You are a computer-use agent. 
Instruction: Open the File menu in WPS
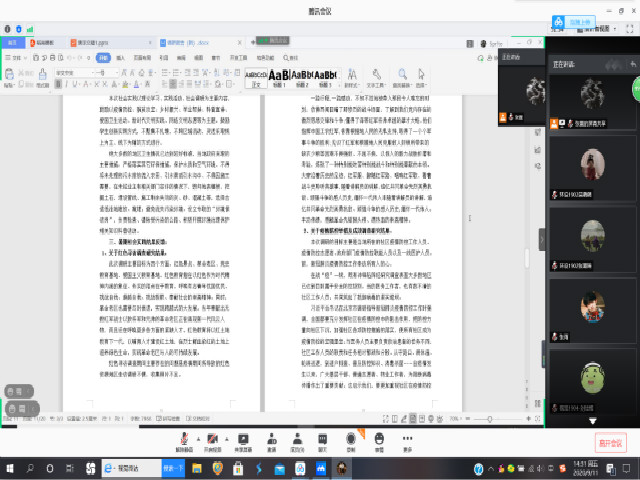pyautogui.click(x=14, y=58)
